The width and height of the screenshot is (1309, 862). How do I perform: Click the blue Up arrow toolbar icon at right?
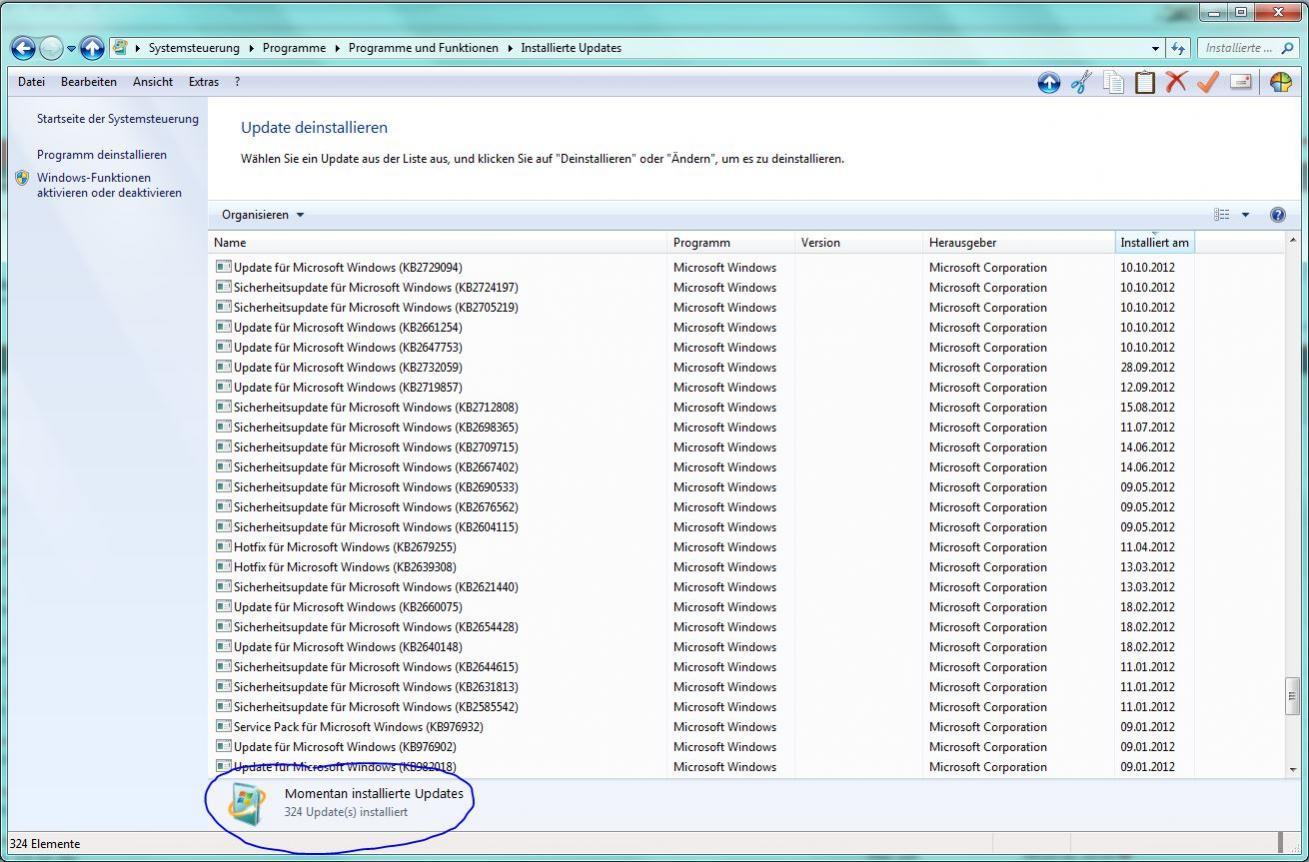[1048, 83]
